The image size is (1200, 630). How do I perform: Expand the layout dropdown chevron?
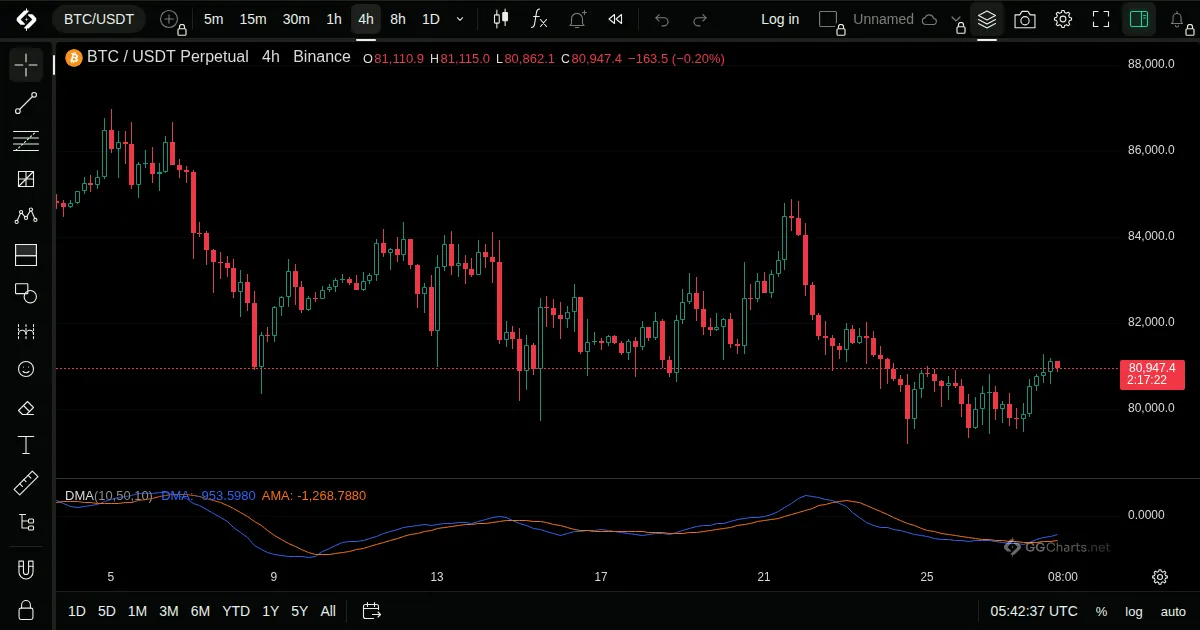(957, 19)
